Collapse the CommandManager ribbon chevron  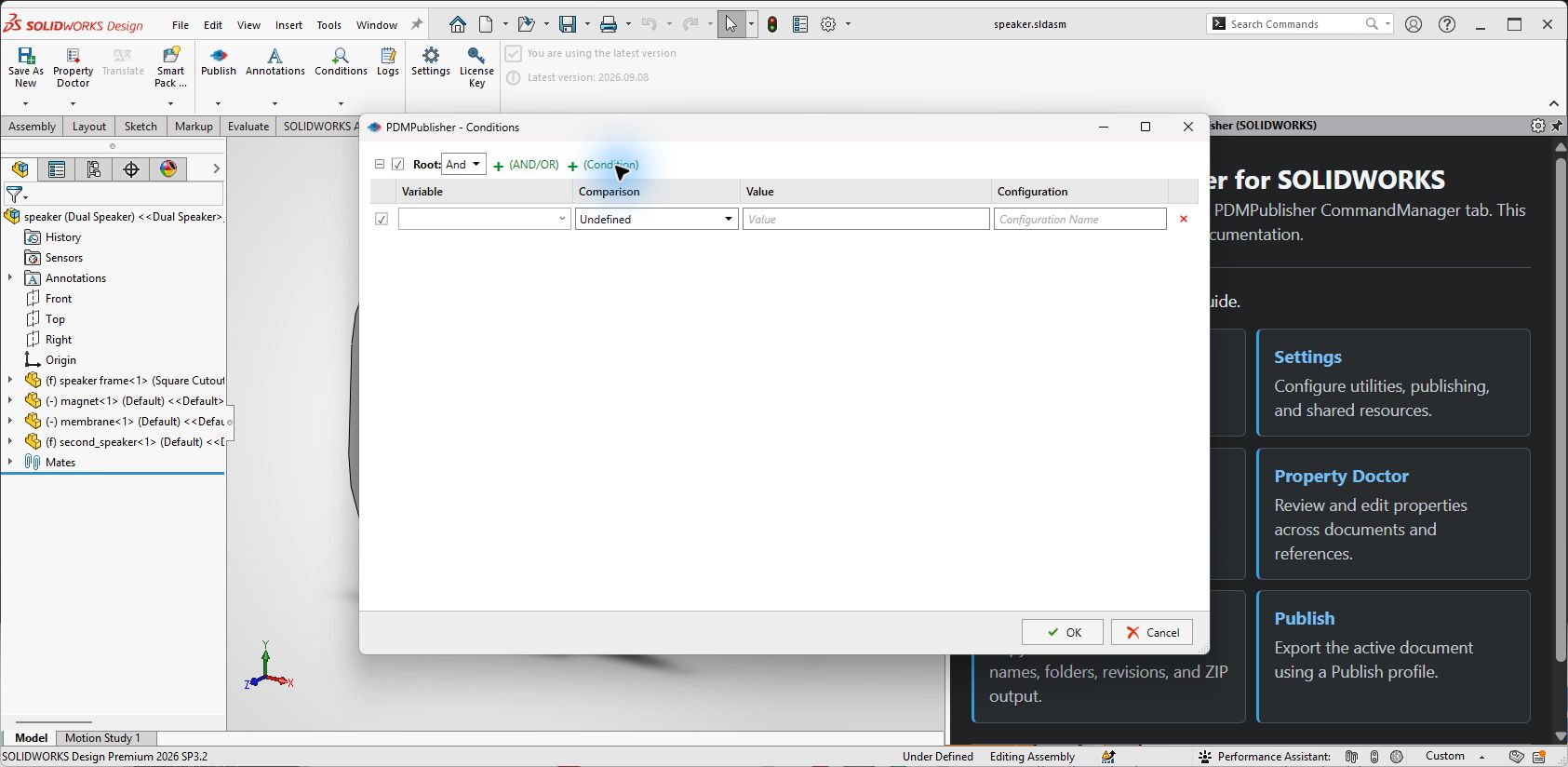pos(1554,103)
